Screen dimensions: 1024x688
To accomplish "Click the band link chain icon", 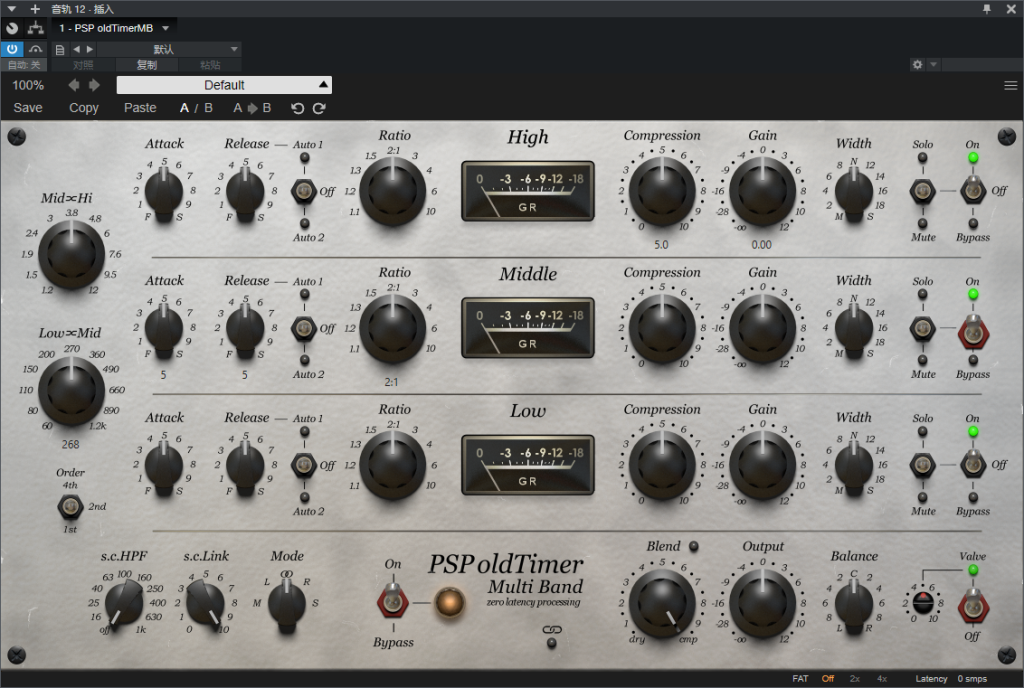I will [x=552, y=630].
